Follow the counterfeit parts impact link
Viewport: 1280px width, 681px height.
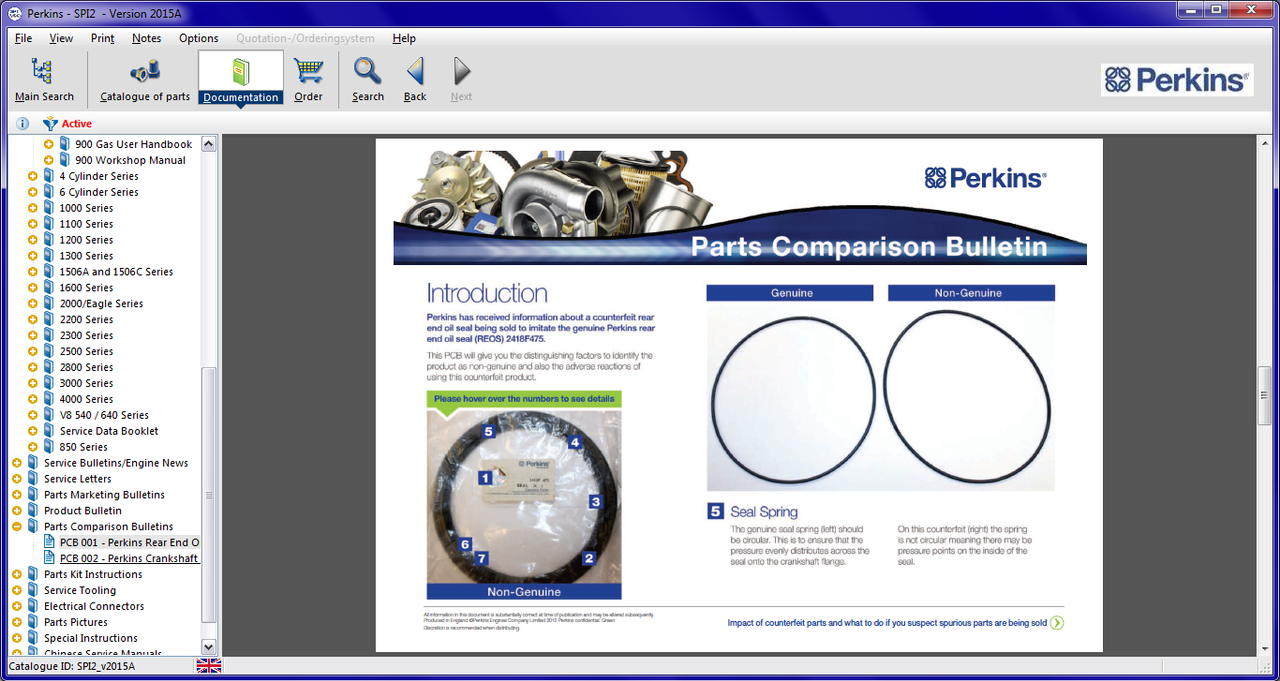click(887, 622)
